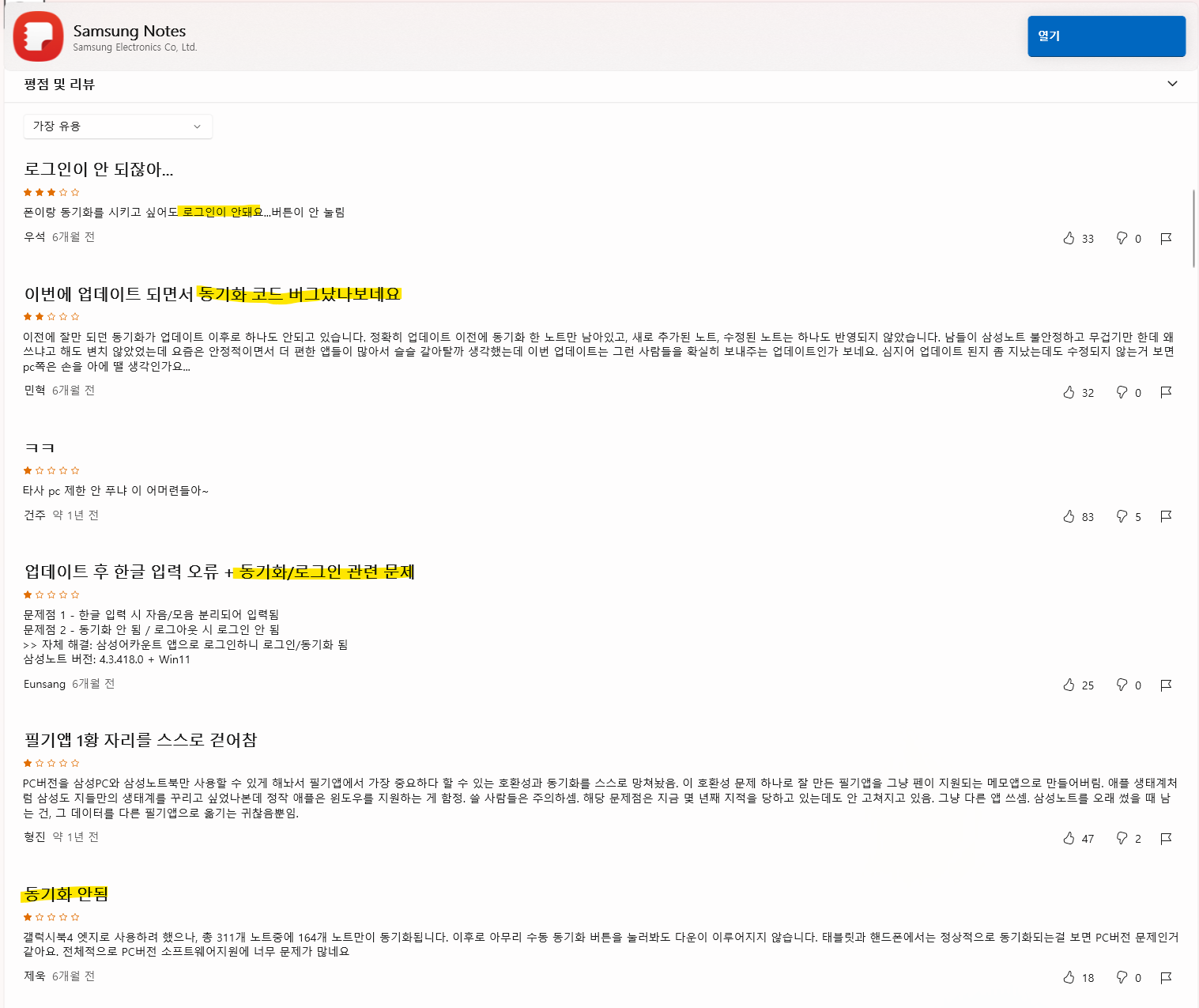Click the review title 동기화 코드 버그났나보네요
Image resolution: width=1199 pixels, height=1008 pixels.
coord(300,294)
